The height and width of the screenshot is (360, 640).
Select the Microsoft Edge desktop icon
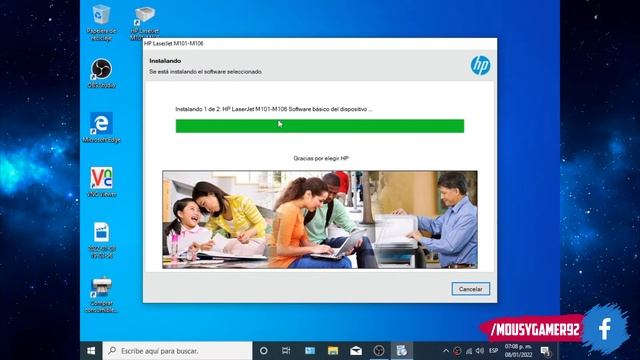(x=101, y=128)
